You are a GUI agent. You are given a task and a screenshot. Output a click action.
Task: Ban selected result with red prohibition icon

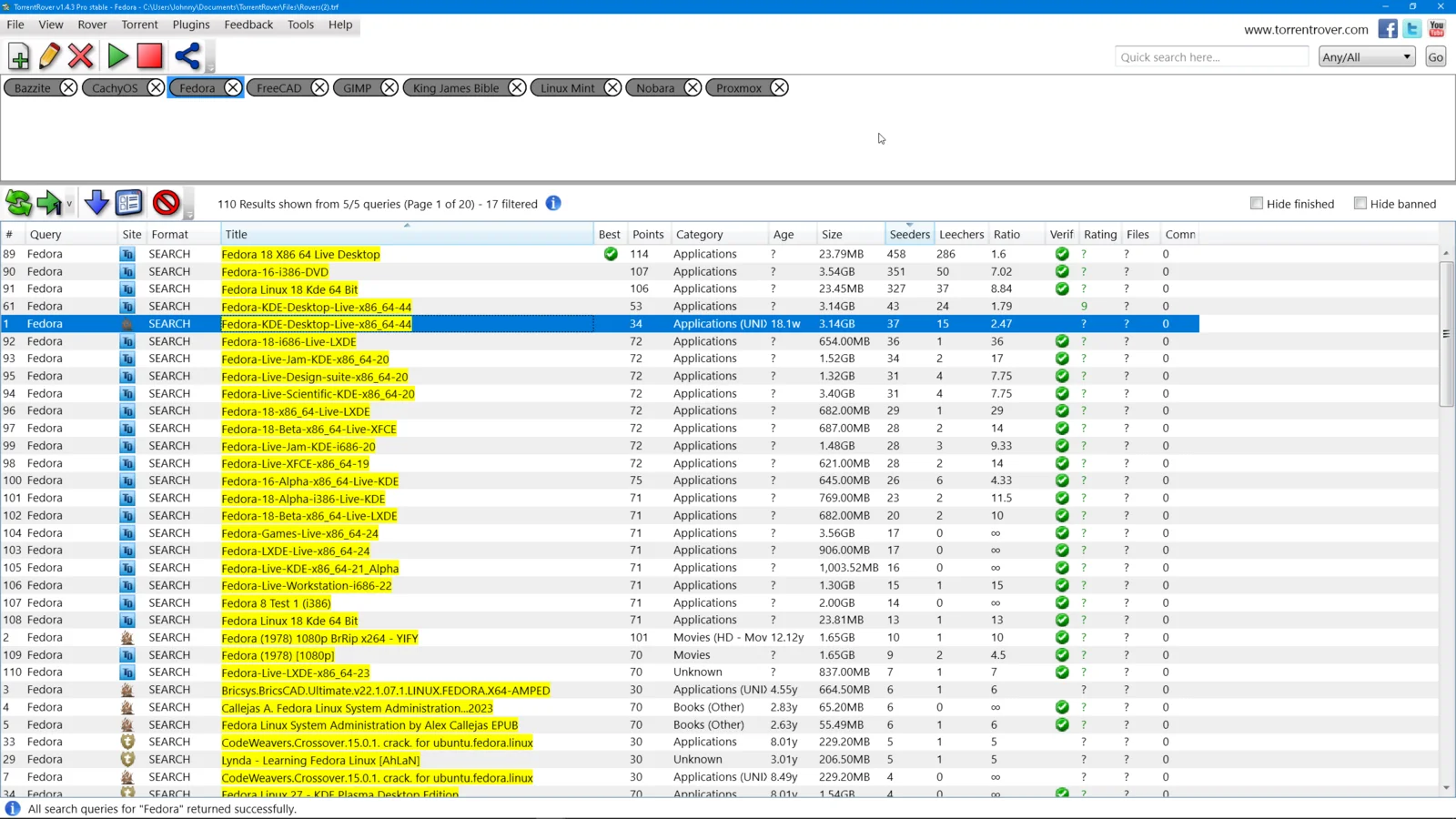(x=166, y=203)
